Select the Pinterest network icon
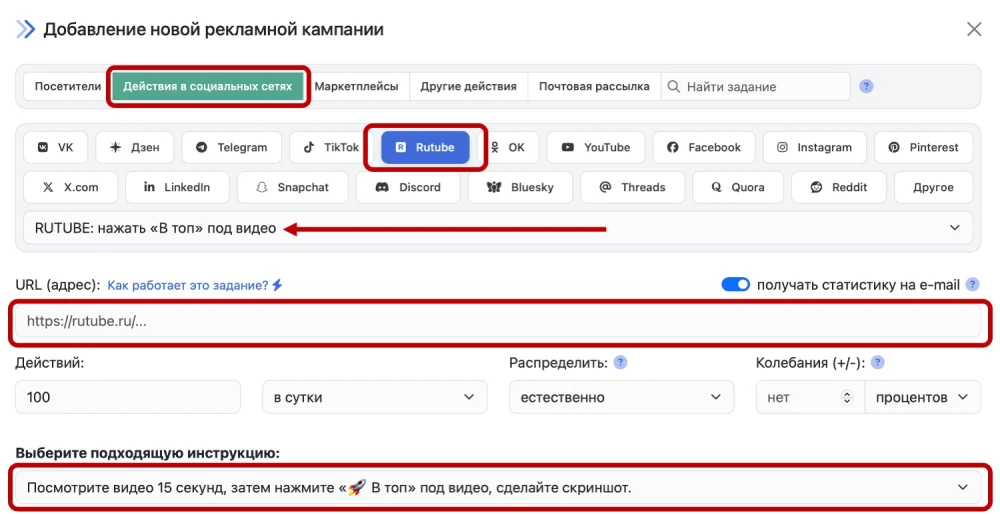1000x515 pixels. click(x=894, y=147)
